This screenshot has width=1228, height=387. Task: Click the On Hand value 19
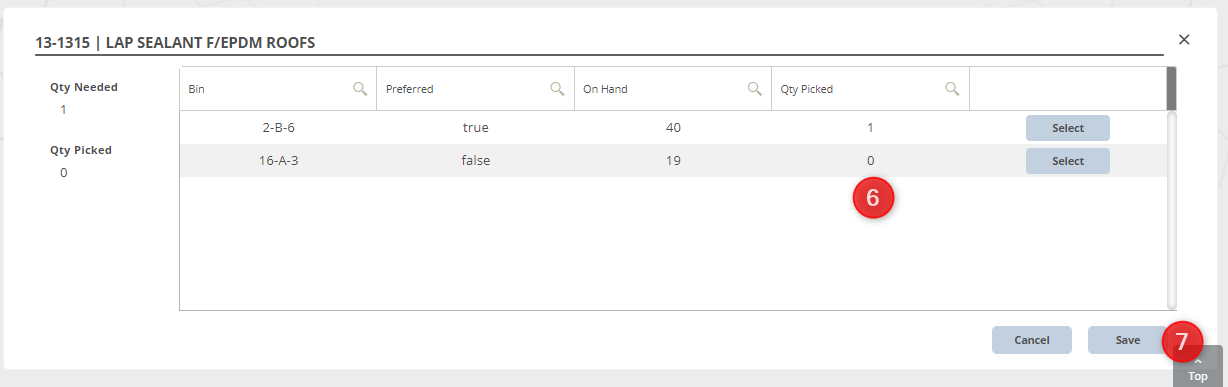click(x=673, y=160)
